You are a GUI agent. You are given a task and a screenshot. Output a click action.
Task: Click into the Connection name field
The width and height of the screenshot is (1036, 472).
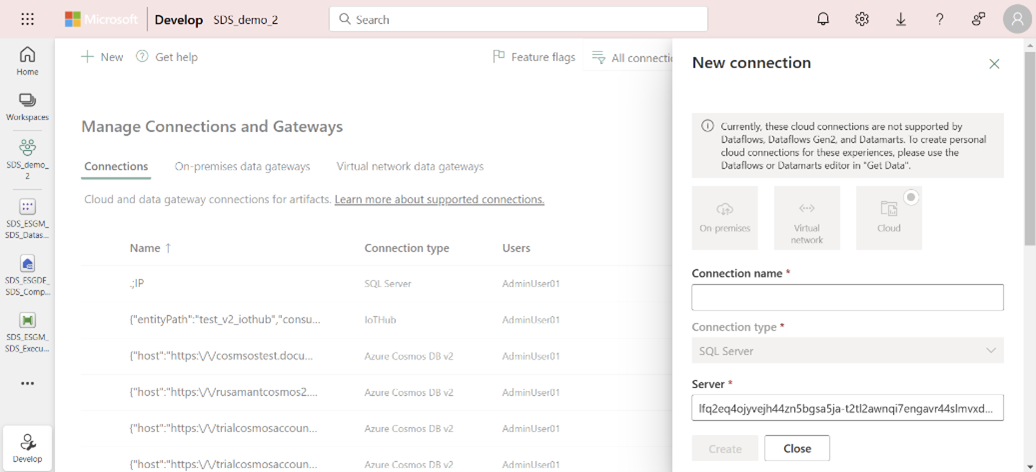(x=847, y=297)
